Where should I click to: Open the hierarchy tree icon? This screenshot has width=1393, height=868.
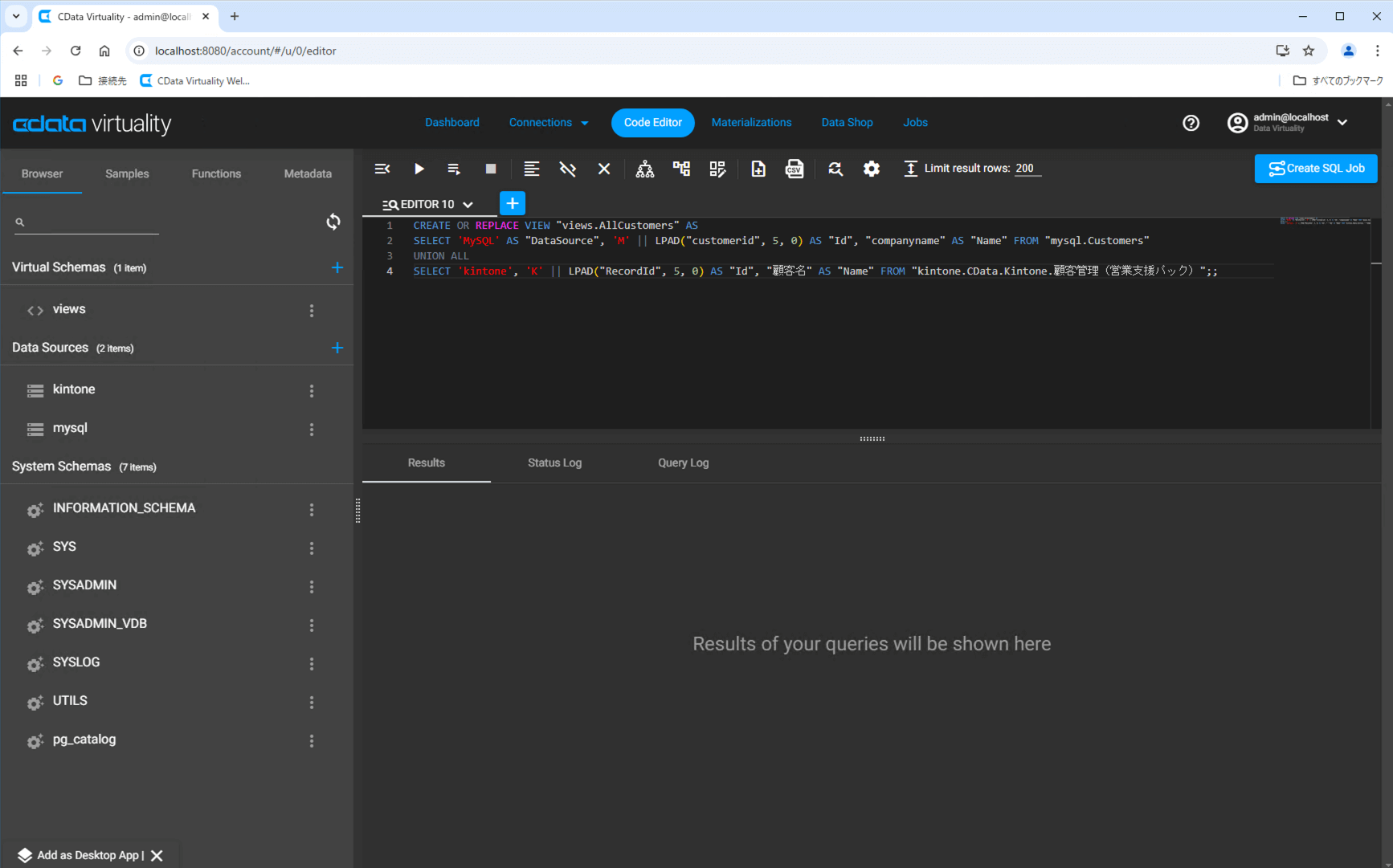[x=645, y=169]
